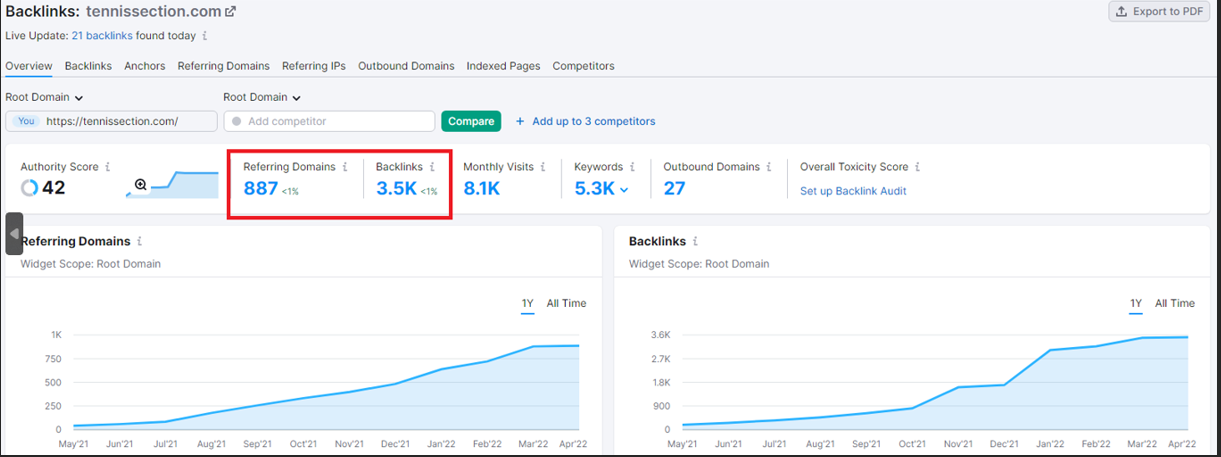Switch to Indexed Pages tab

[x=503, y=66]
